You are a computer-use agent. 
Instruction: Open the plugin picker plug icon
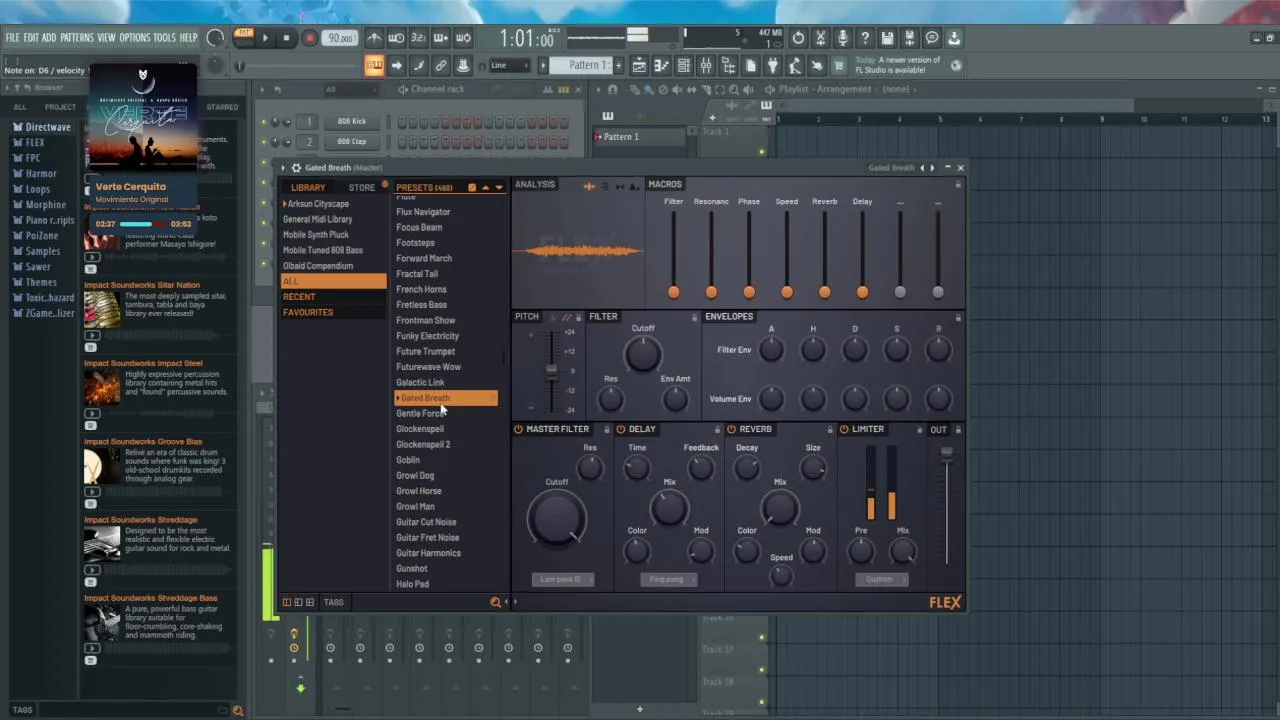[773, 65]
